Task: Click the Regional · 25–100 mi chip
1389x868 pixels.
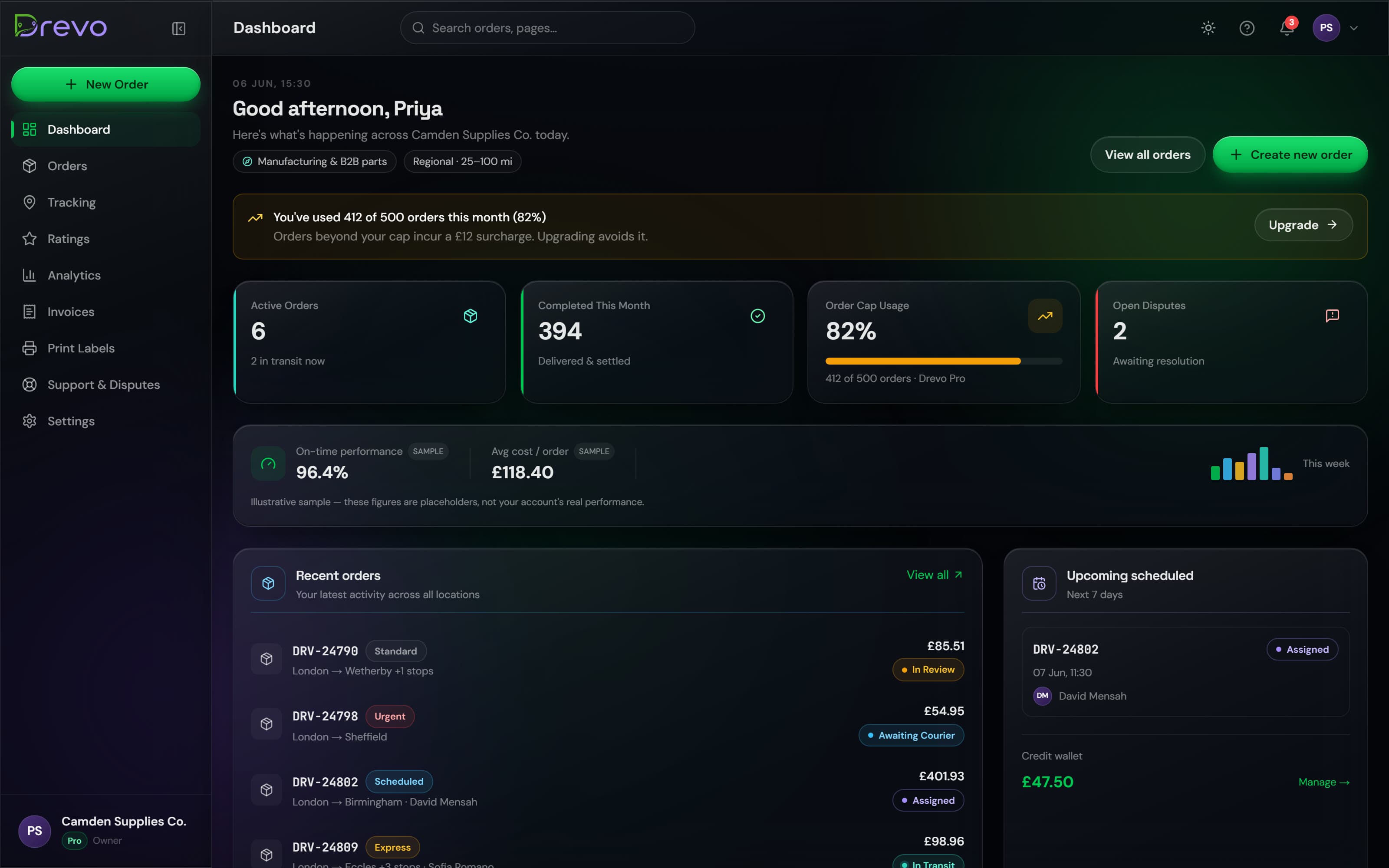Action: (462, 161)
